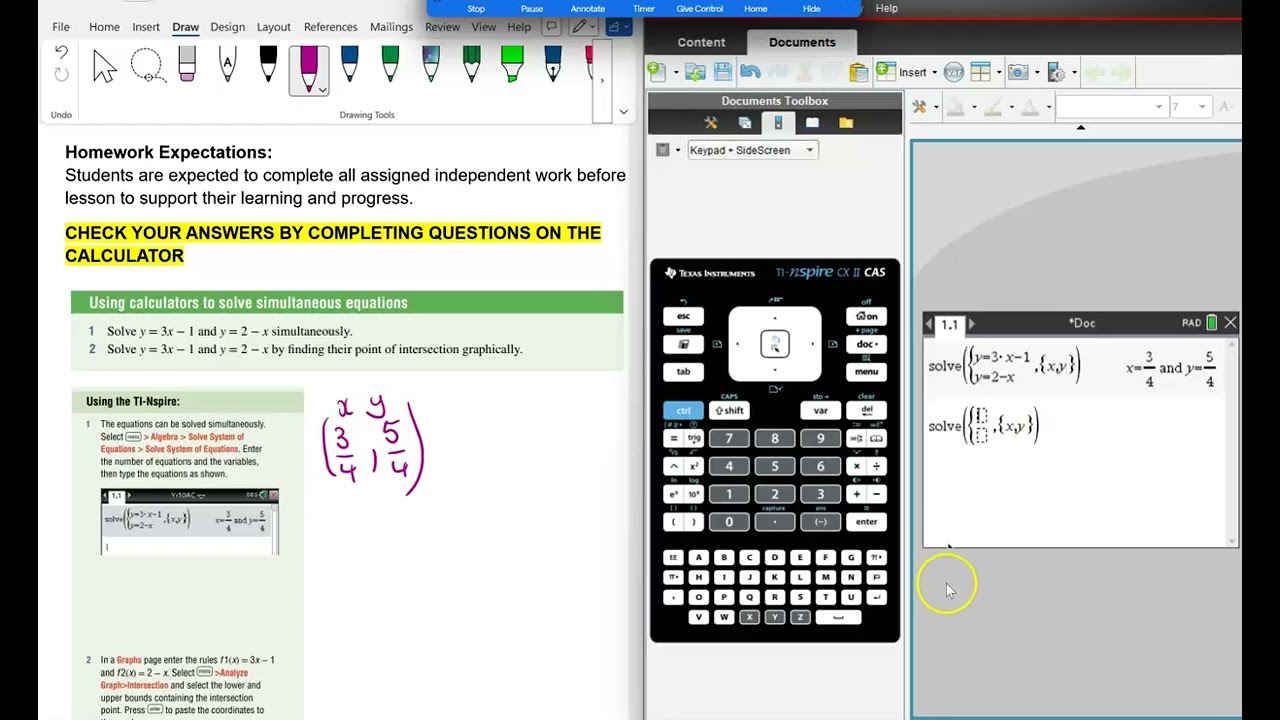Click the New Document icon in TI-Nspire toolbar

[x=657, y=72]
